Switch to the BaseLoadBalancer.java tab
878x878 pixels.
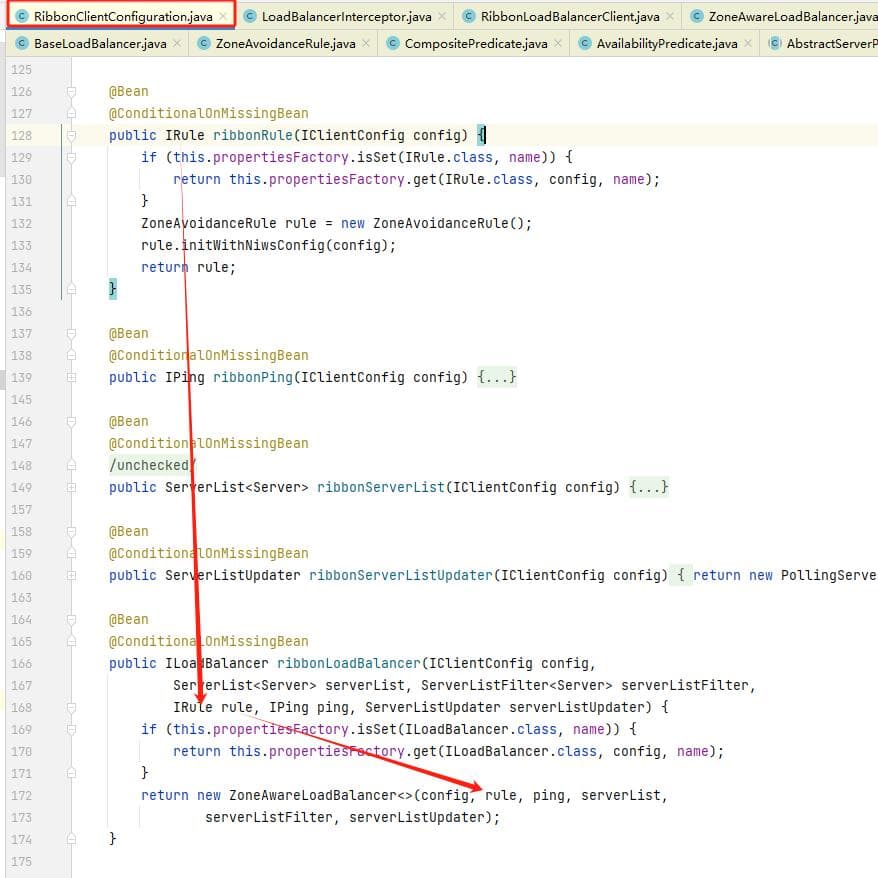coord(100,43)
